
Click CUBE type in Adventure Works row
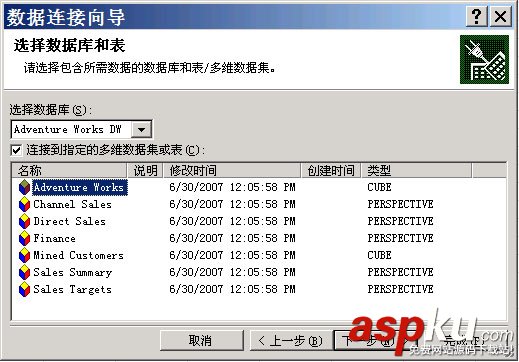coord(379,187)
